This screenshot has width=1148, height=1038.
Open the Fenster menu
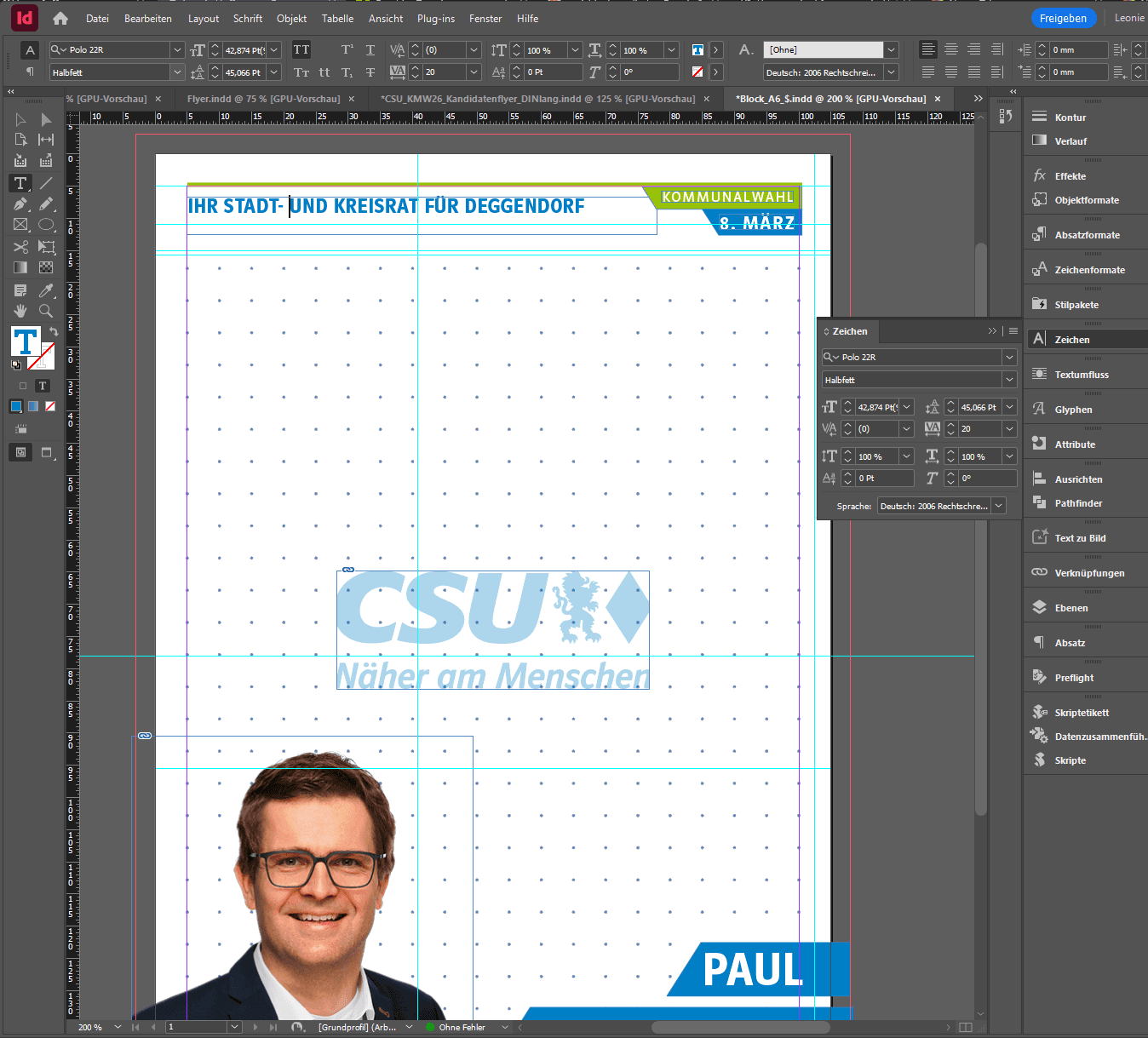point(485,18)
